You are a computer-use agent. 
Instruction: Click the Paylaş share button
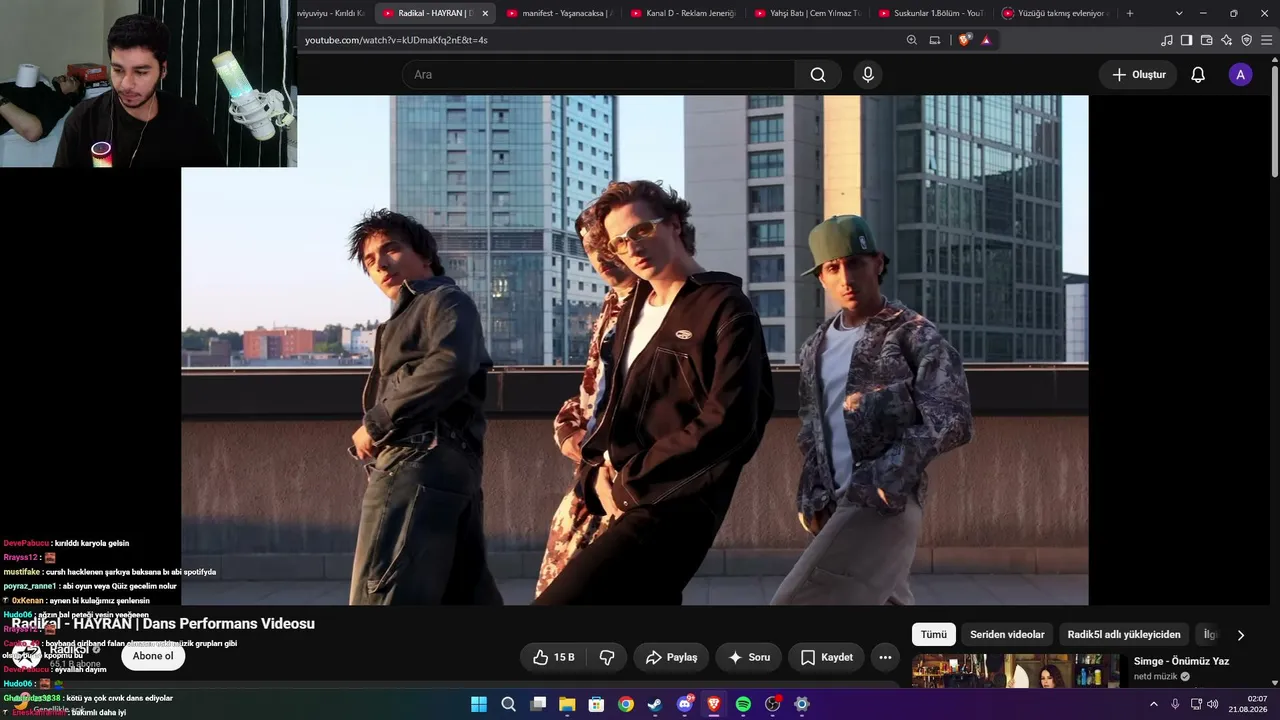pyautogui.click(x=671, y=657)
